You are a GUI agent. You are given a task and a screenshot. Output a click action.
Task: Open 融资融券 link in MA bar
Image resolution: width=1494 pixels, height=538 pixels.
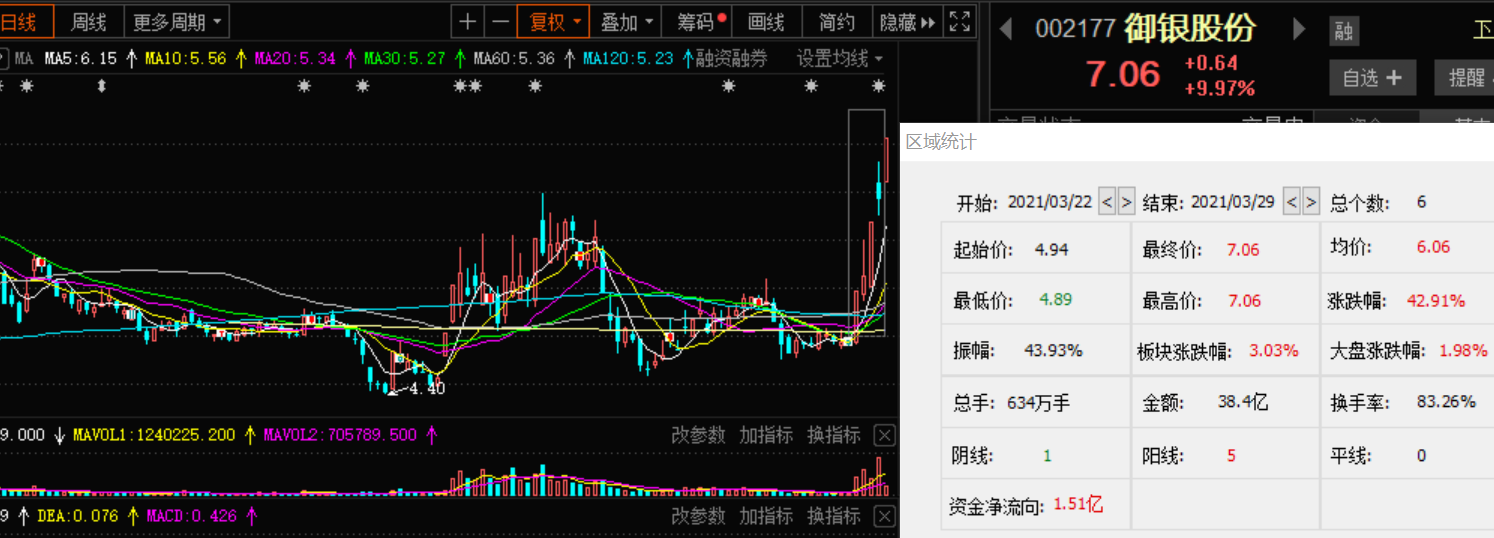pos(731,59)
